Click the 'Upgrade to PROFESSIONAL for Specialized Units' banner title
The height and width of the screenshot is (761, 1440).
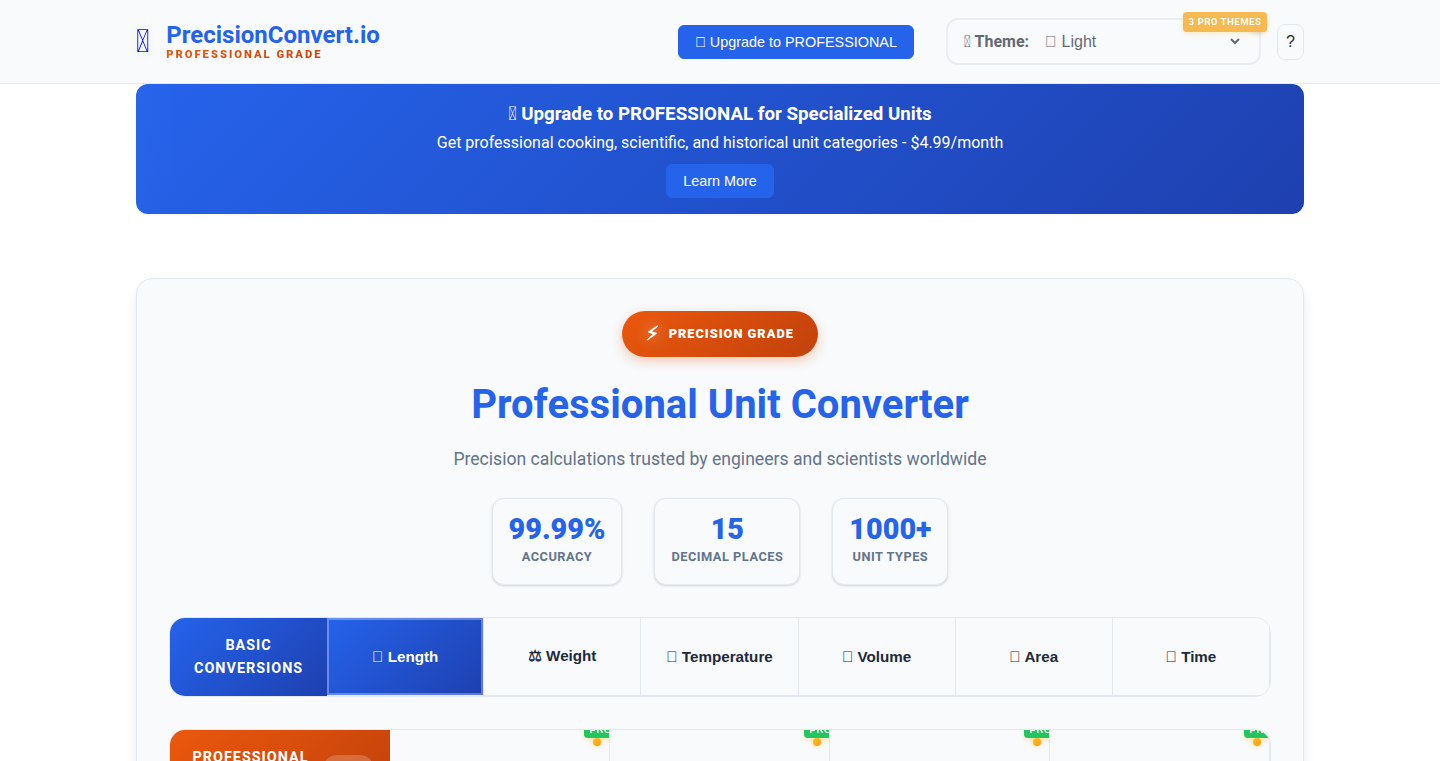click(720, 114)
